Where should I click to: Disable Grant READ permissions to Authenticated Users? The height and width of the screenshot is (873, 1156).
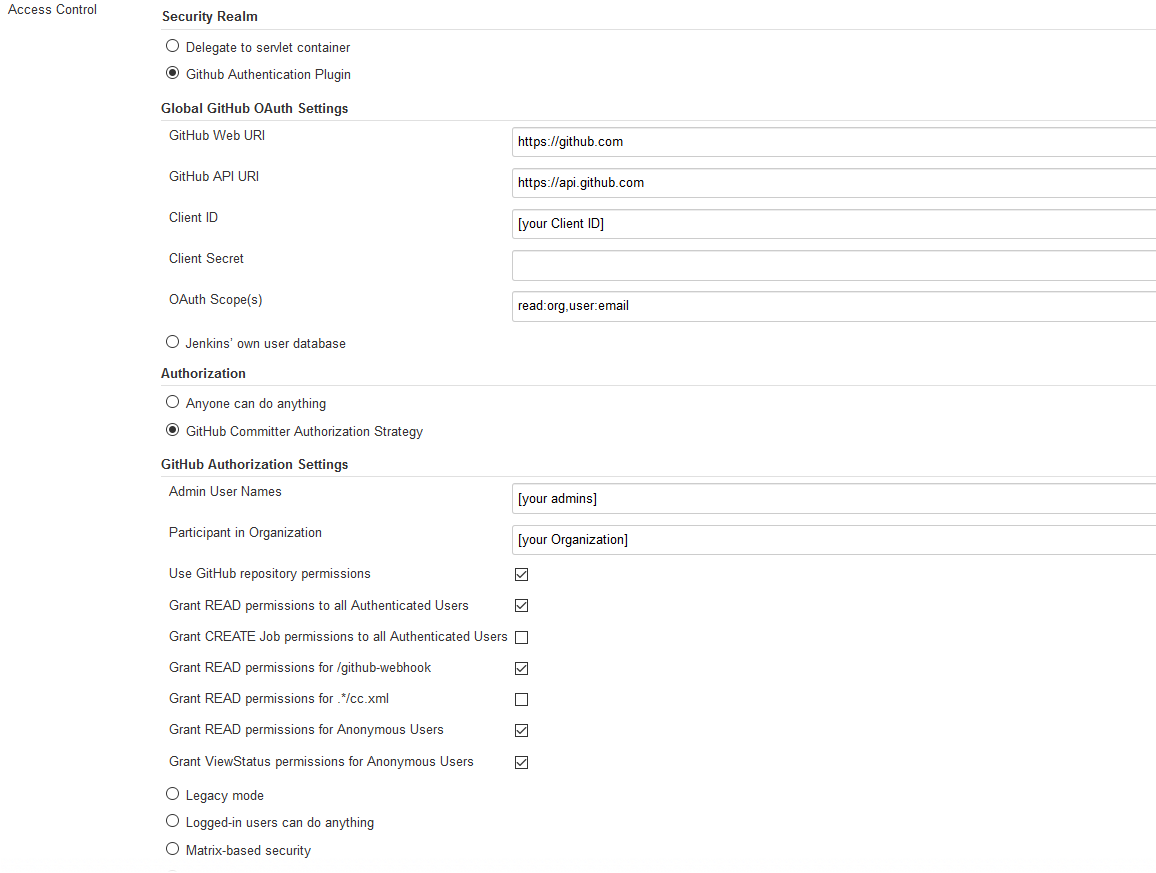tap(521, 605)
